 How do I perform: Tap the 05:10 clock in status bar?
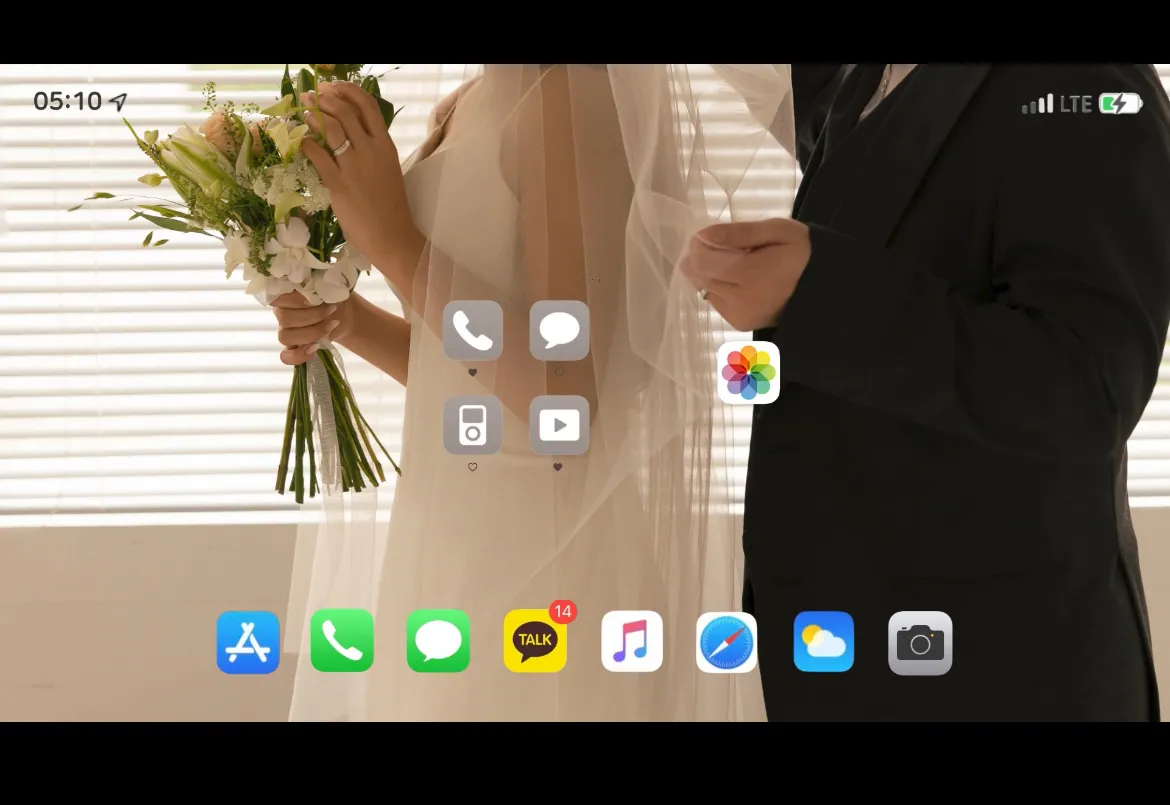67,101
